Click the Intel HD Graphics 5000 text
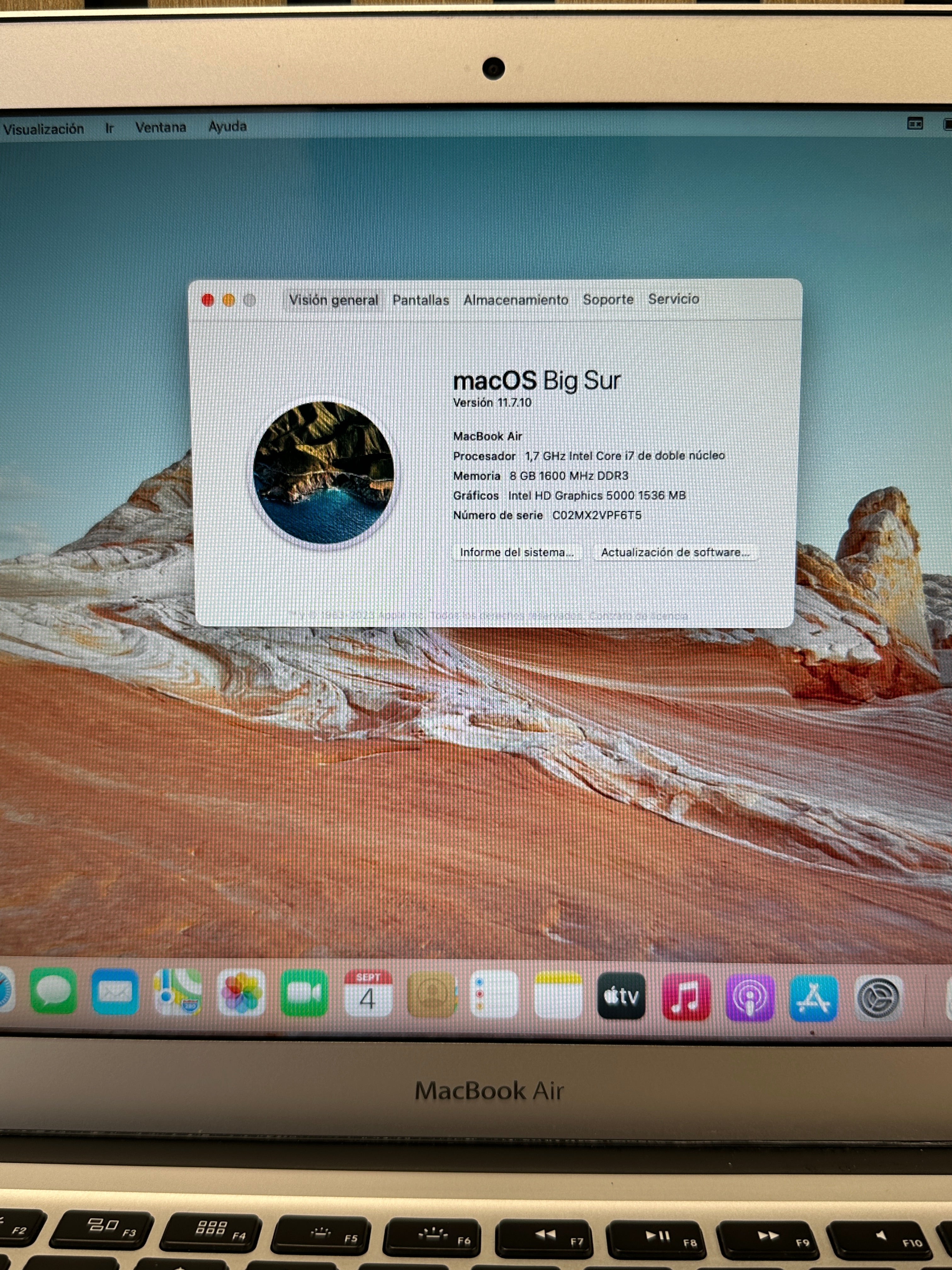Image resolution: width=952 pixels, height=1270 pixels. pyautogui.click(x=597, y=495)
